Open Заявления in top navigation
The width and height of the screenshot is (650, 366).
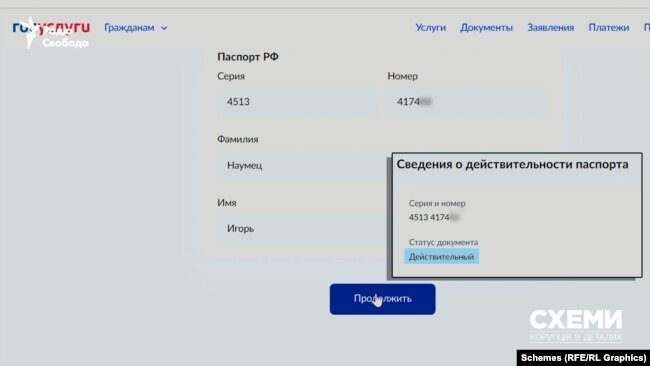551,27
